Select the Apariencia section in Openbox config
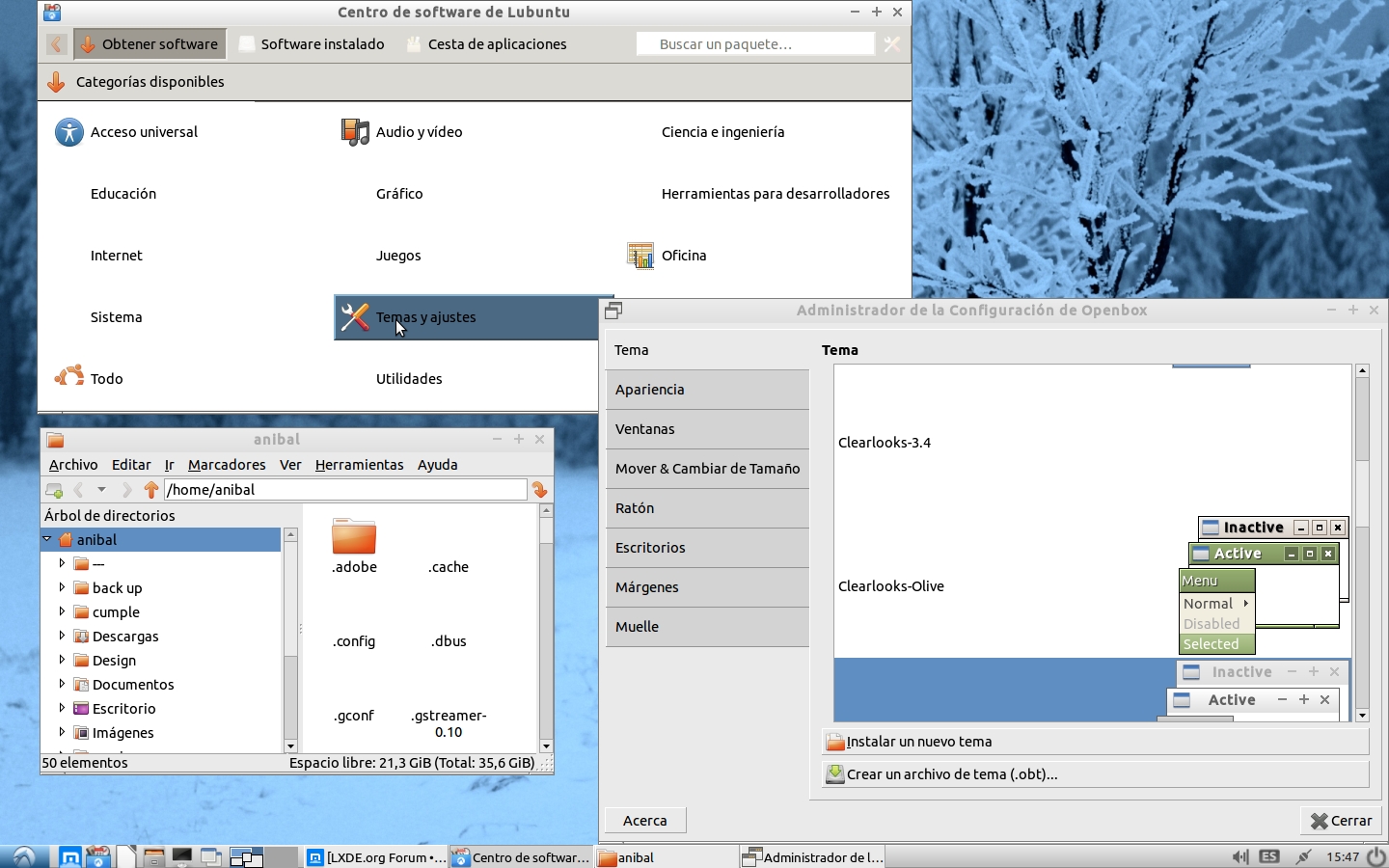Screen dimensions: 1389x868 tap(707, 390)
